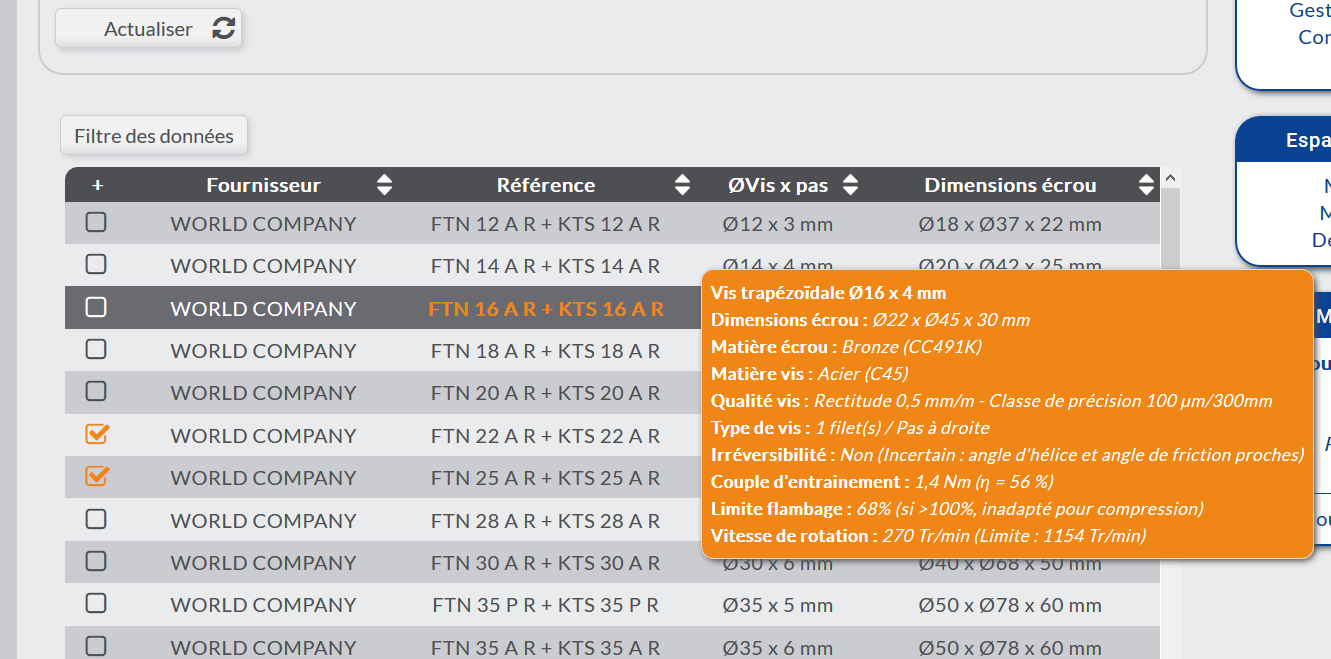
Task: Uncheck the FTN 25 A R row checkbox
Action: pyautogui.click(x=96, y=476)
